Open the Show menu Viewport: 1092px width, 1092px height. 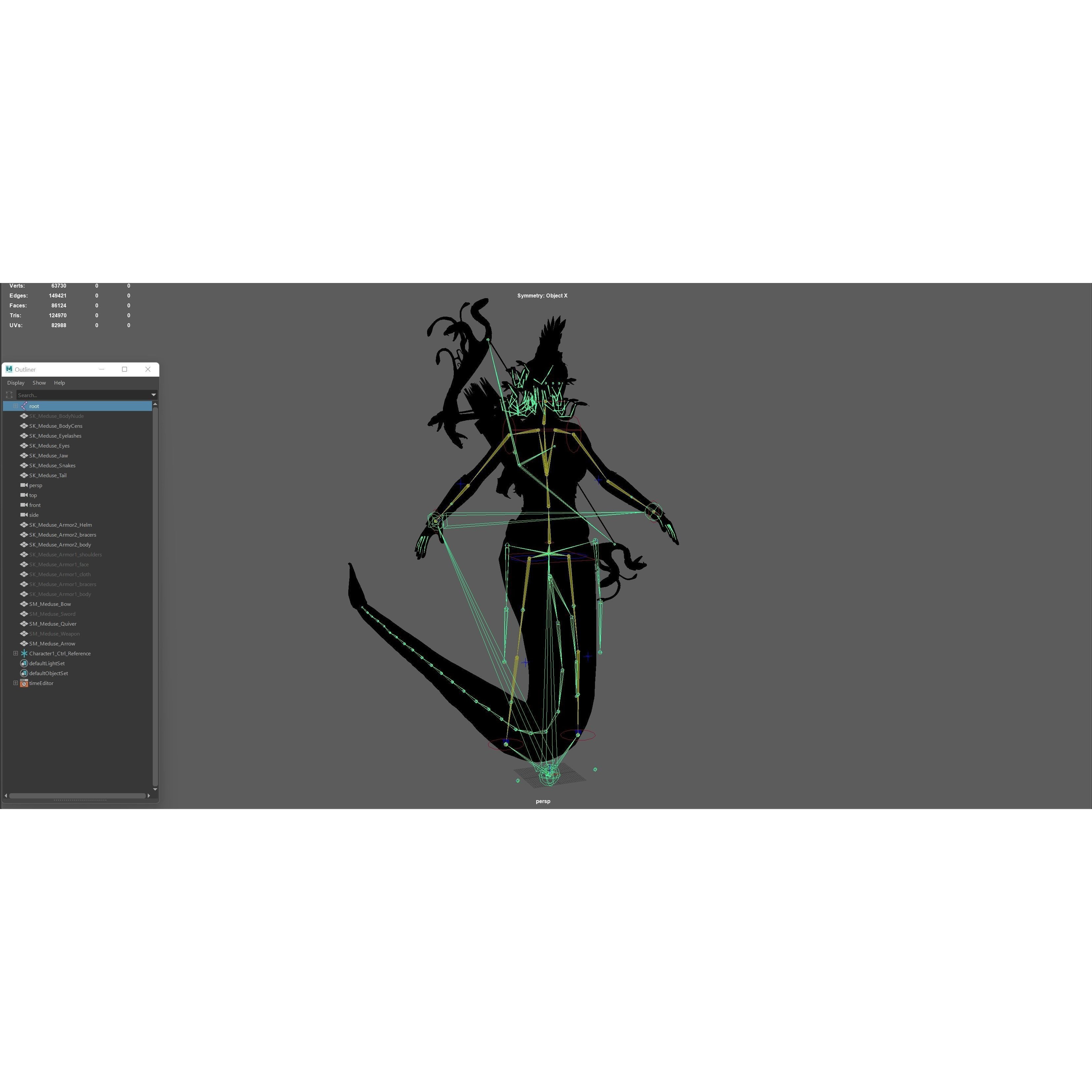coord(39,383)
